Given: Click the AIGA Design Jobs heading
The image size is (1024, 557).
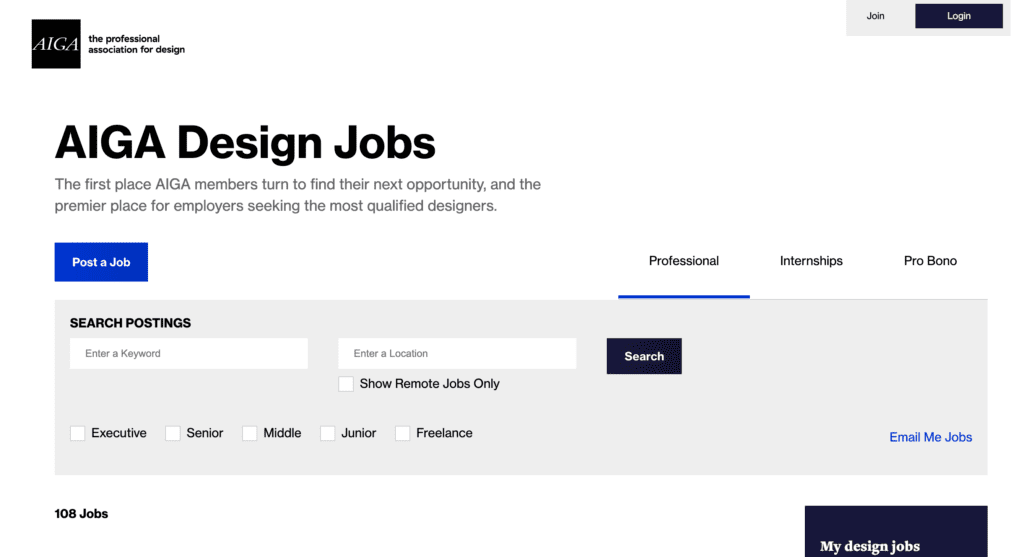Looking at the screenshot, I should 245,142.
